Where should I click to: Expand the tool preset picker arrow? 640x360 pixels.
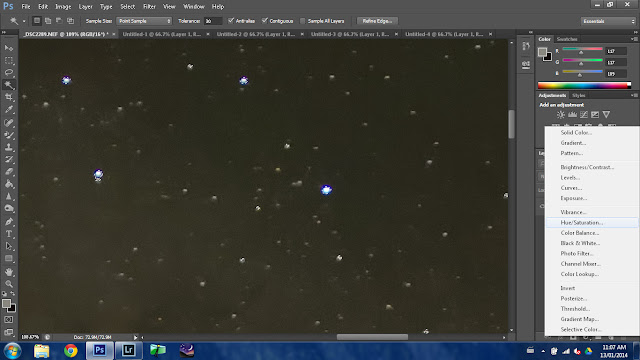24,21
